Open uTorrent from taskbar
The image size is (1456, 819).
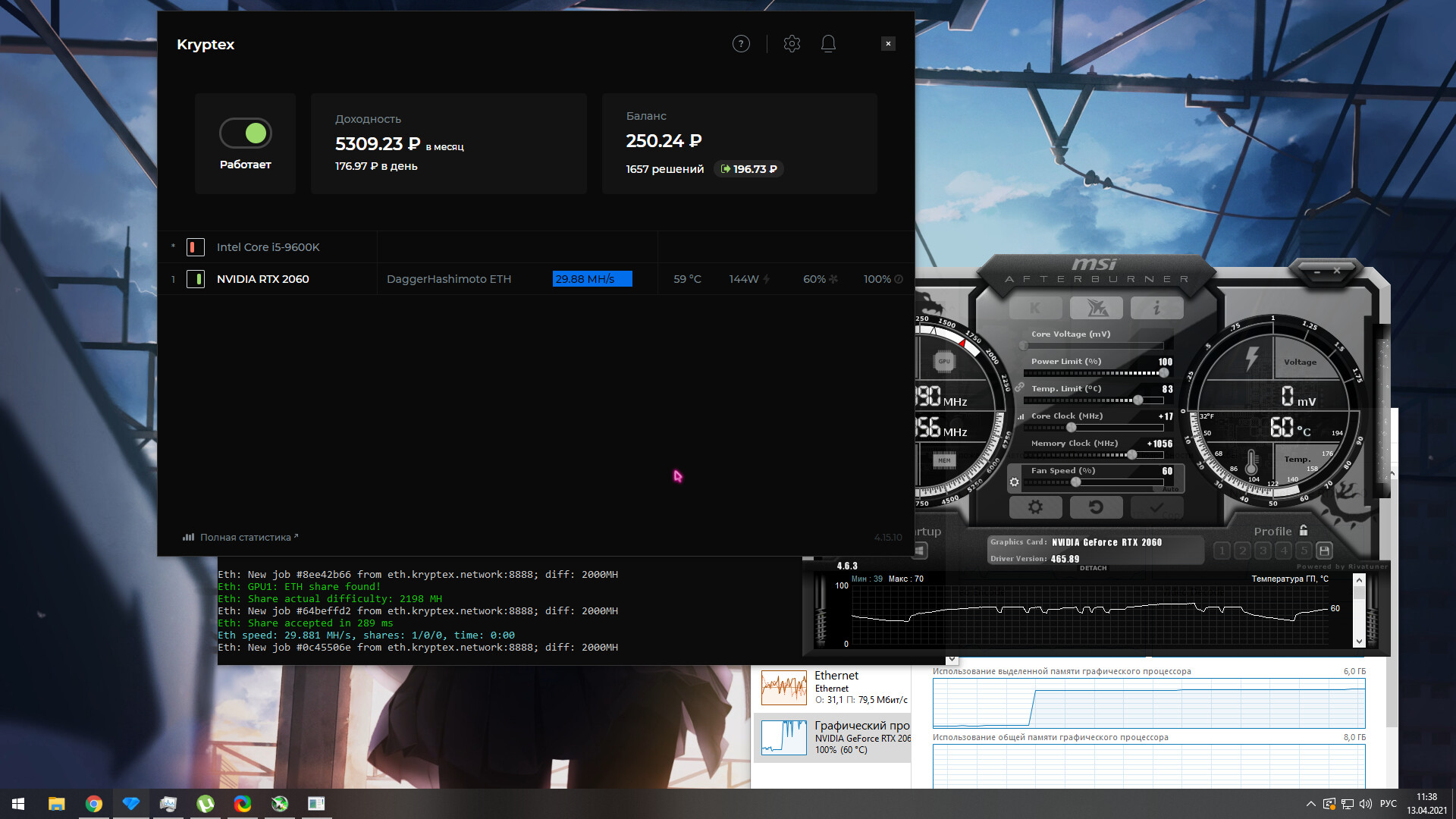[205, 804]
